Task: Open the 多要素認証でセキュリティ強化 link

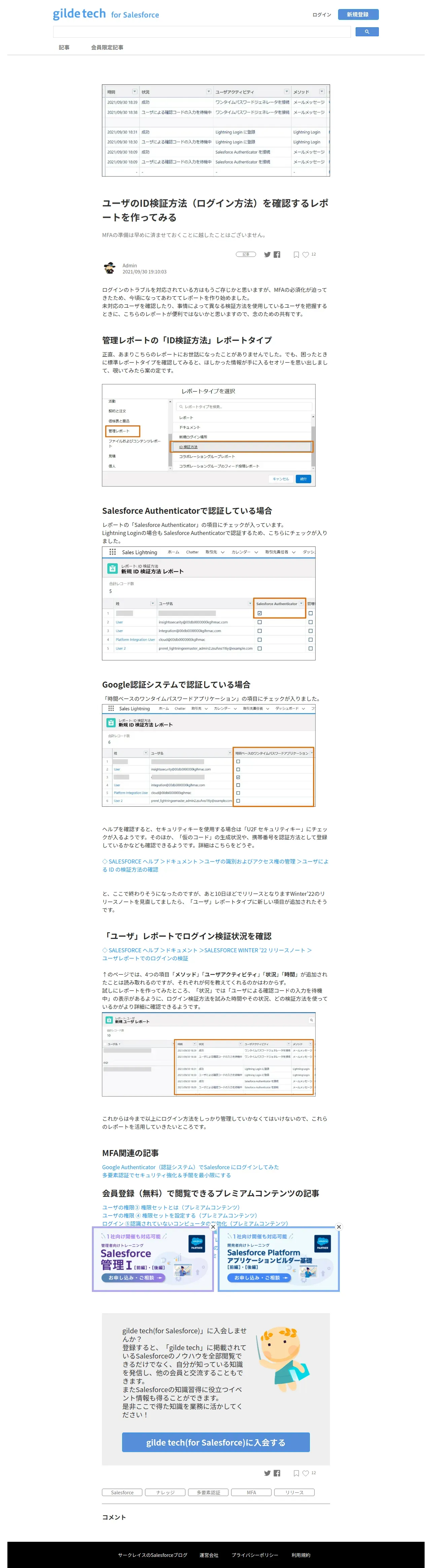Action: tap(166, 1175)
